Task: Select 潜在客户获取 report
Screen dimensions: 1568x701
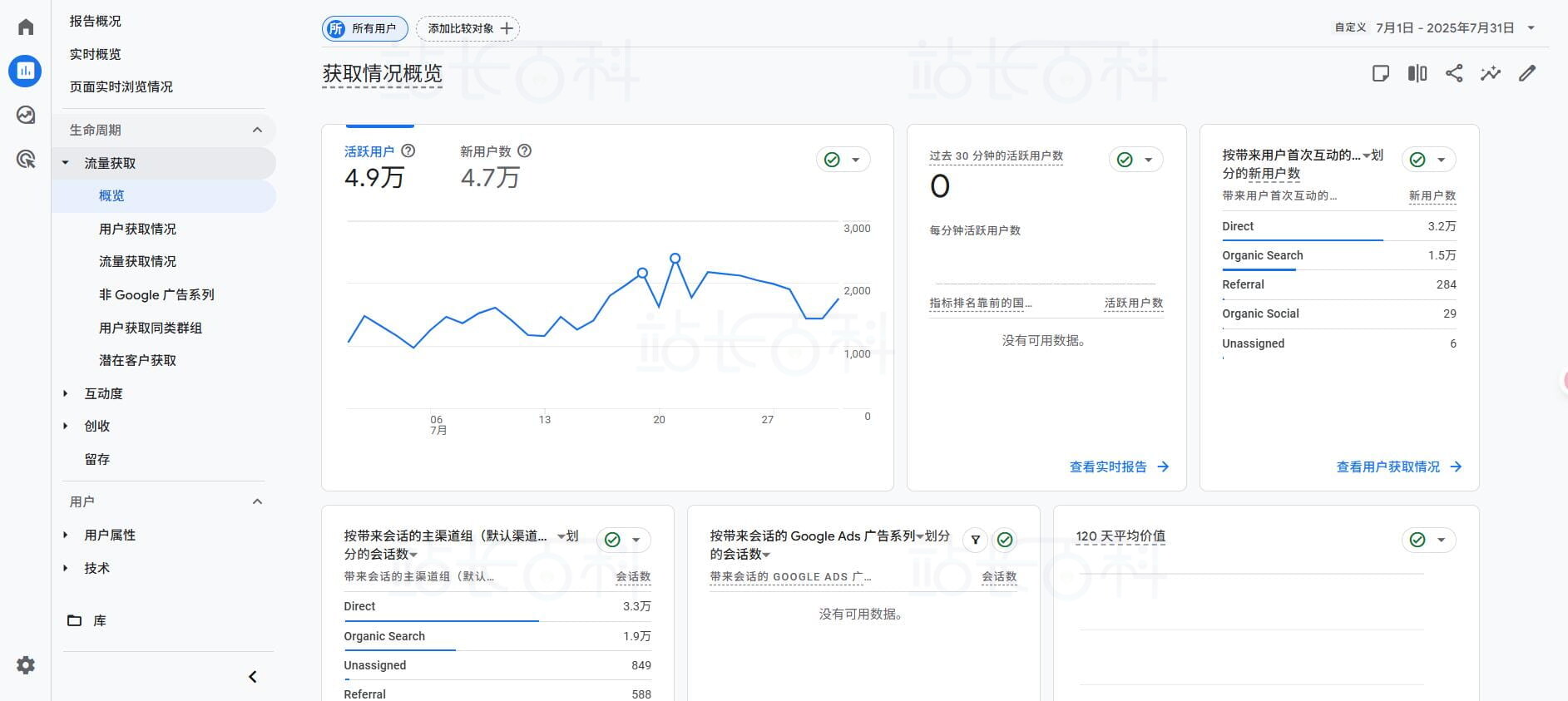Action: click(x=137, y=360)
